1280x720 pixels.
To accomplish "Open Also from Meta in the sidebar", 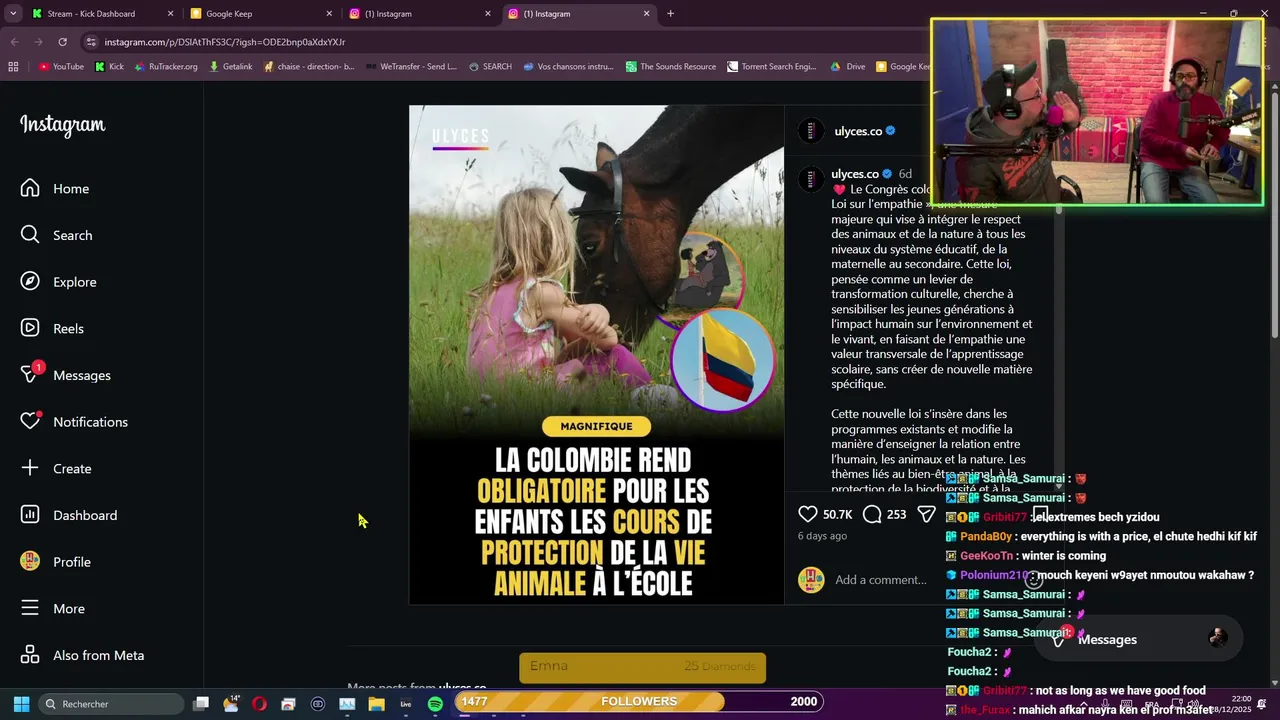I will click(83, 655).
